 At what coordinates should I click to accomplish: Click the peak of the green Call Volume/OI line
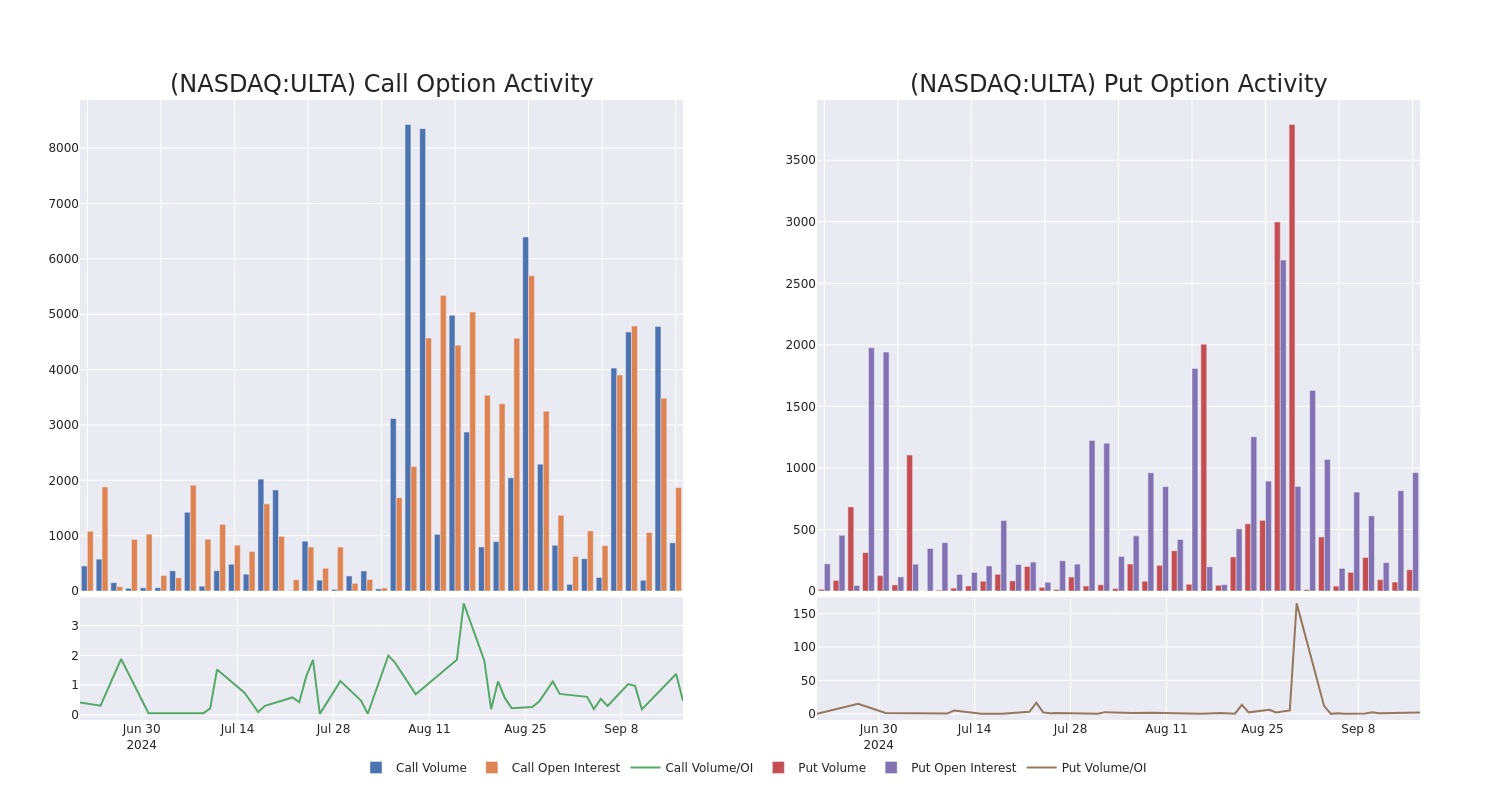(x=463, y=603)
